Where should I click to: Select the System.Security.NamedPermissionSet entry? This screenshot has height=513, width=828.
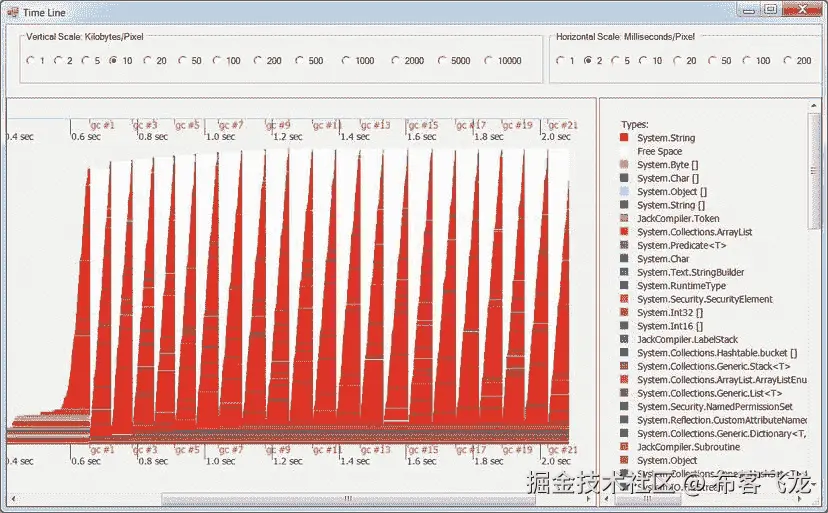(x=715, y=407)
